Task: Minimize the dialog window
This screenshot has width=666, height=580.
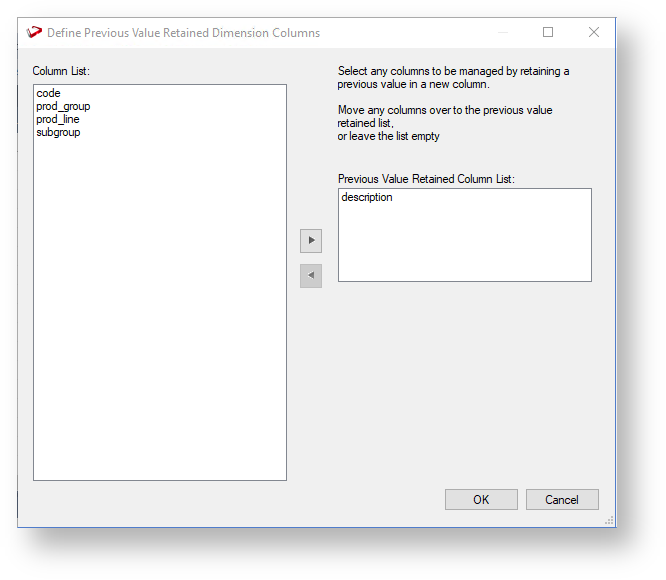Action: coord(502,32)
